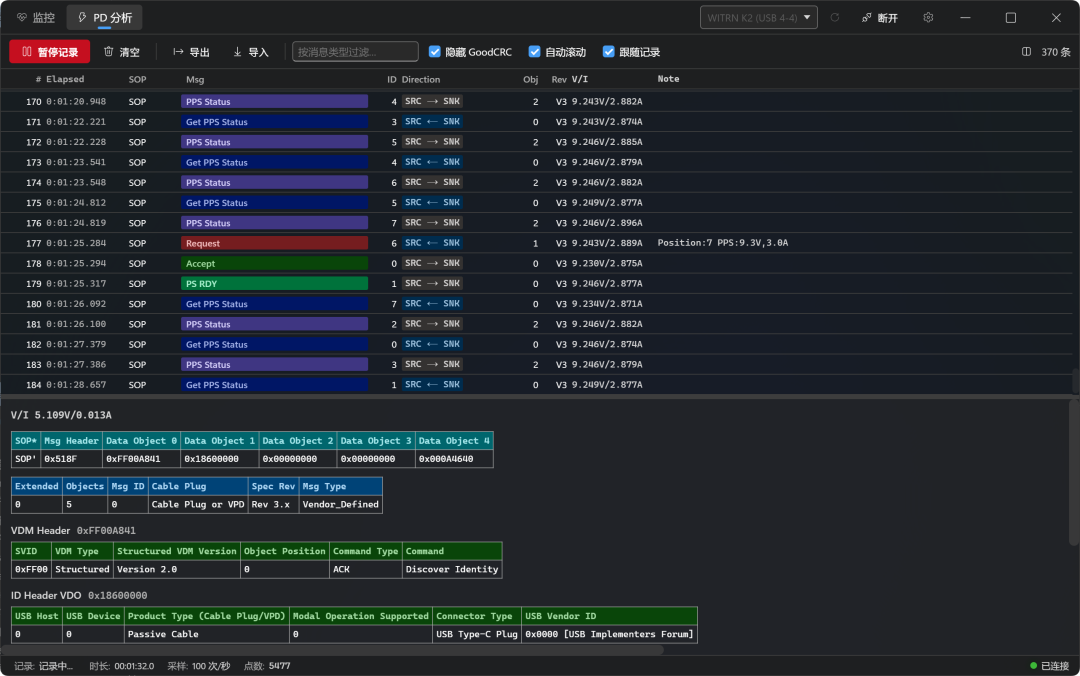The width and height of the screenshot is (1080, 676).
Task: Click the Discover Identity command cell
Action: [452, 569]
